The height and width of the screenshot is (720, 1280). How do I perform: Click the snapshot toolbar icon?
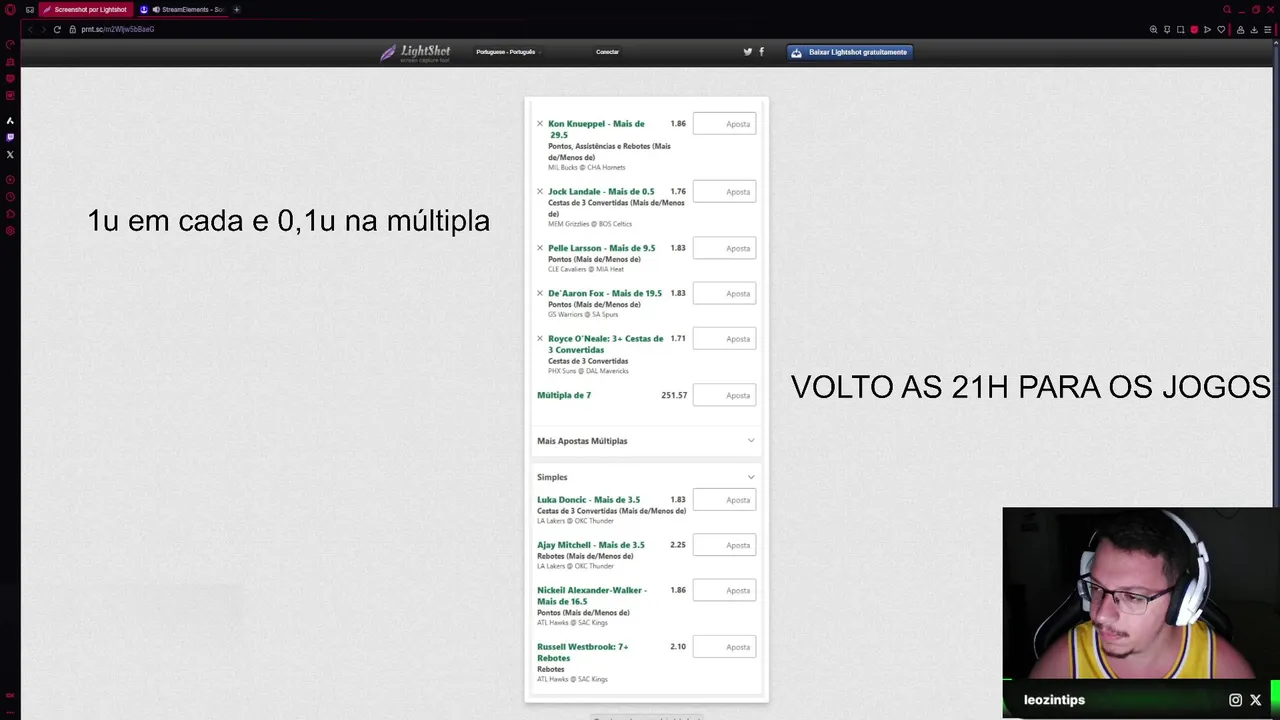coord(1180,29)
